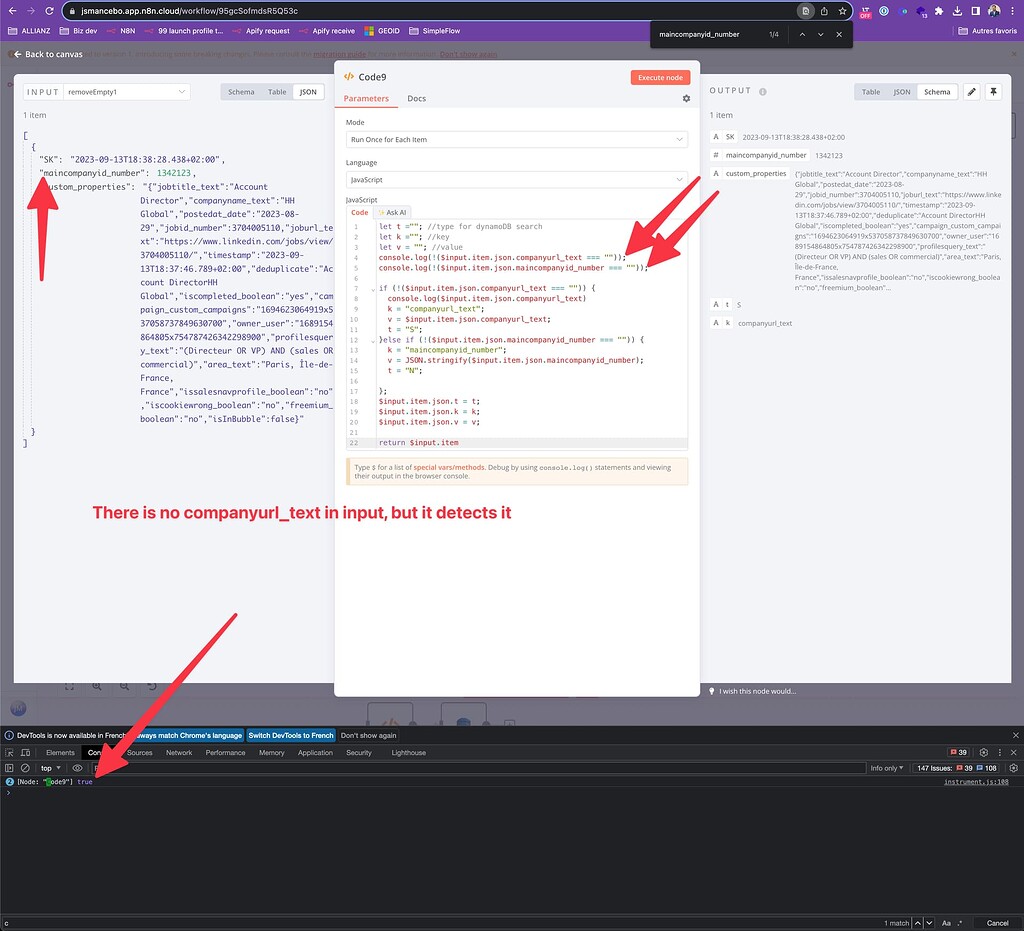
Task: Click the pencil edit icon in OUTPUT panel
Action: [x=971, y=91]
